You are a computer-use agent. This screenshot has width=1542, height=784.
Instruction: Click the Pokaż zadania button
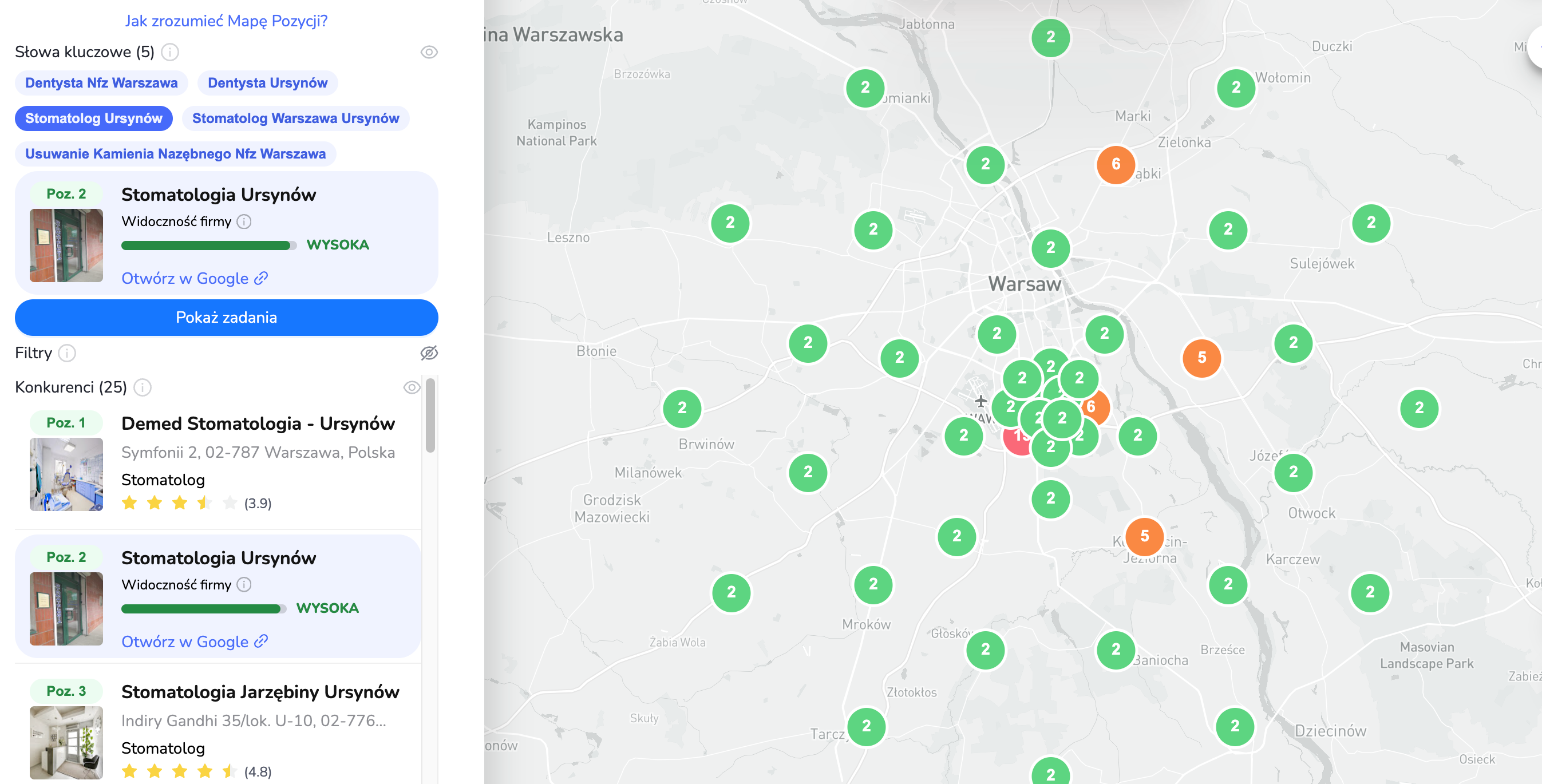pyautogui.click(x=226, y=317)
